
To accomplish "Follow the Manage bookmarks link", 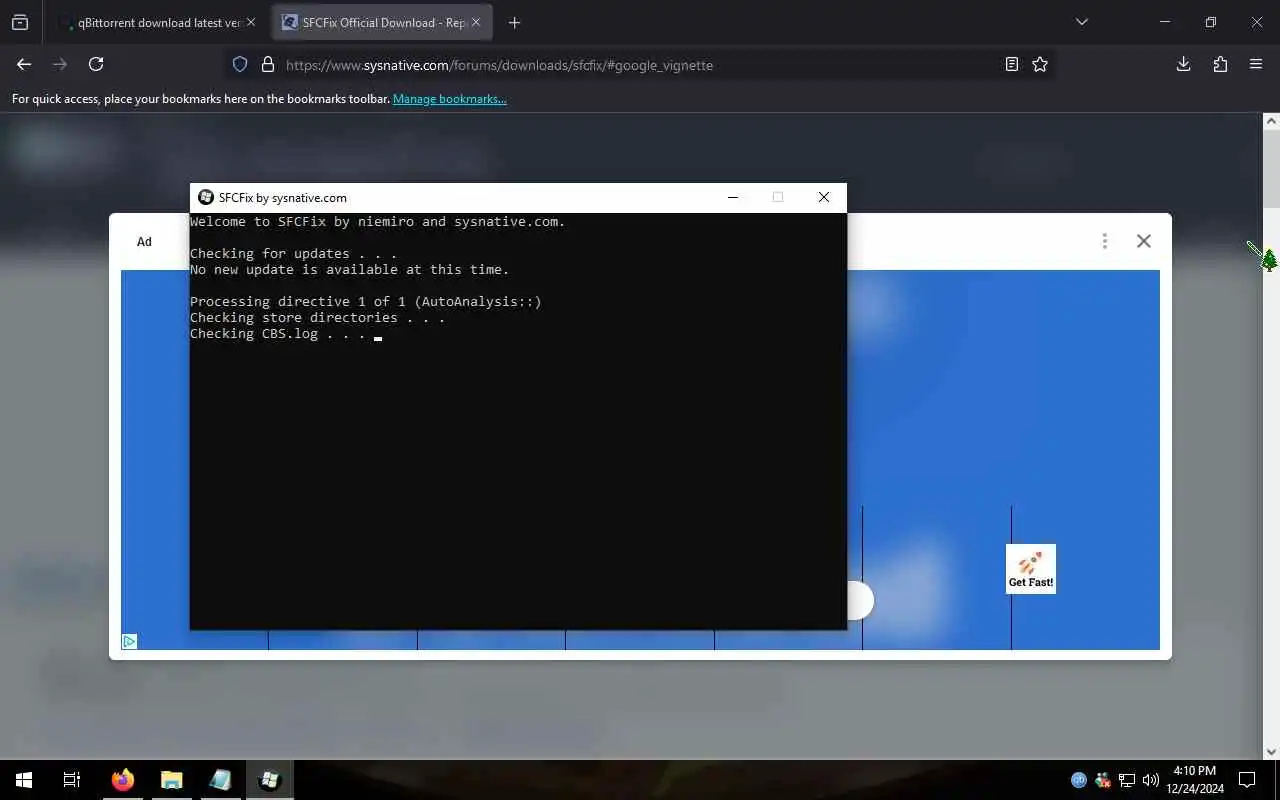I will pos(450,99).
